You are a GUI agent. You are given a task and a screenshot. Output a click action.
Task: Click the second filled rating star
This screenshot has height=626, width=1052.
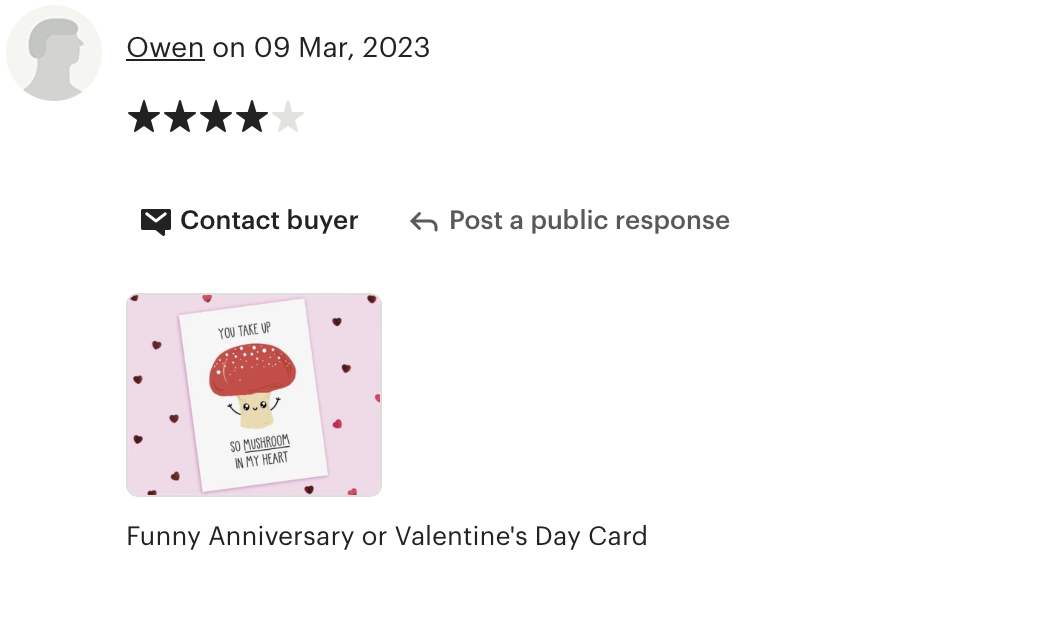[x=180, y=117]
